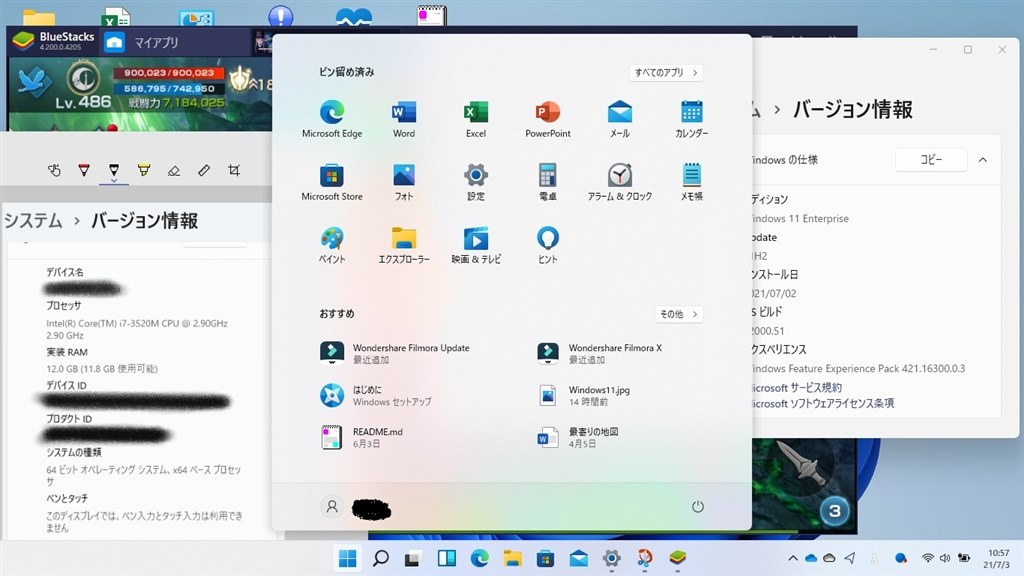1024x576 pixels.
Task: Copy Windows specs with コピー button
Action: (931, 159)
